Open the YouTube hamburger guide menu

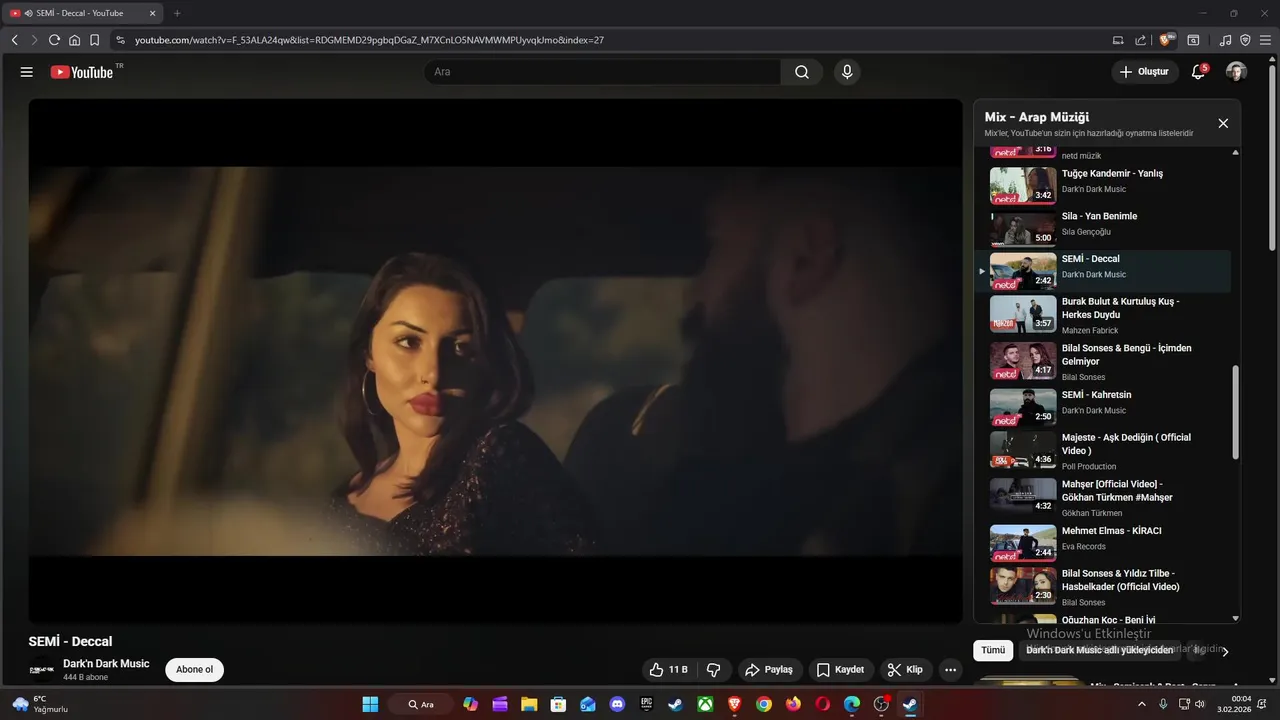pyautogui.click(x=27, y=72)
